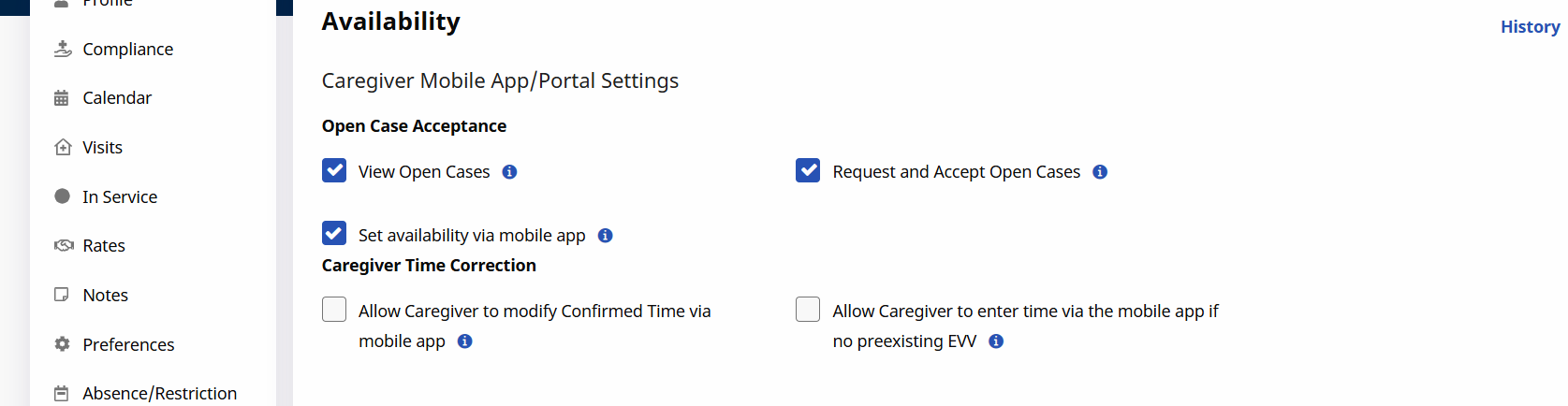This screenshot has height=406, width=1568.
Task: Click the Preferences gear icon
Action: [63, 344]
